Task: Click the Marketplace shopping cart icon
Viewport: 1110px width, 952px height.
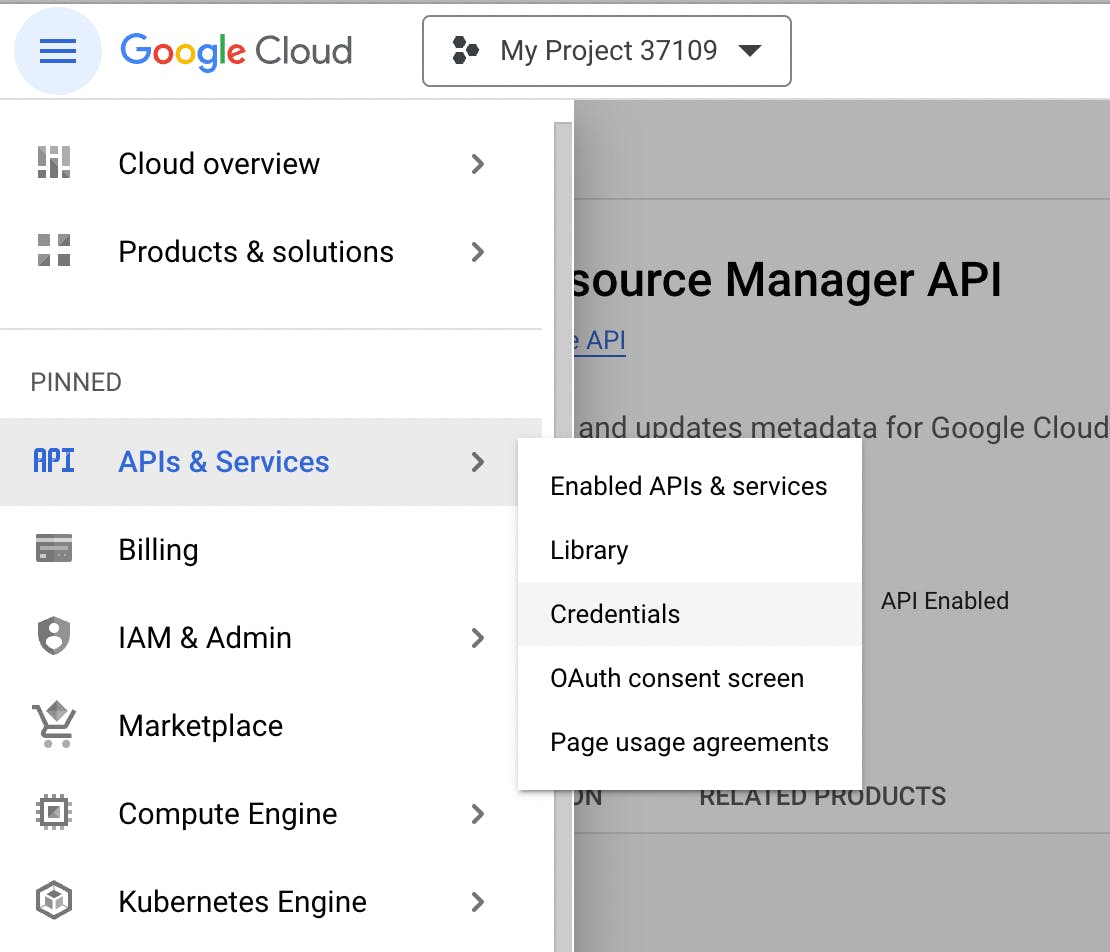Action: pos(54,725)
